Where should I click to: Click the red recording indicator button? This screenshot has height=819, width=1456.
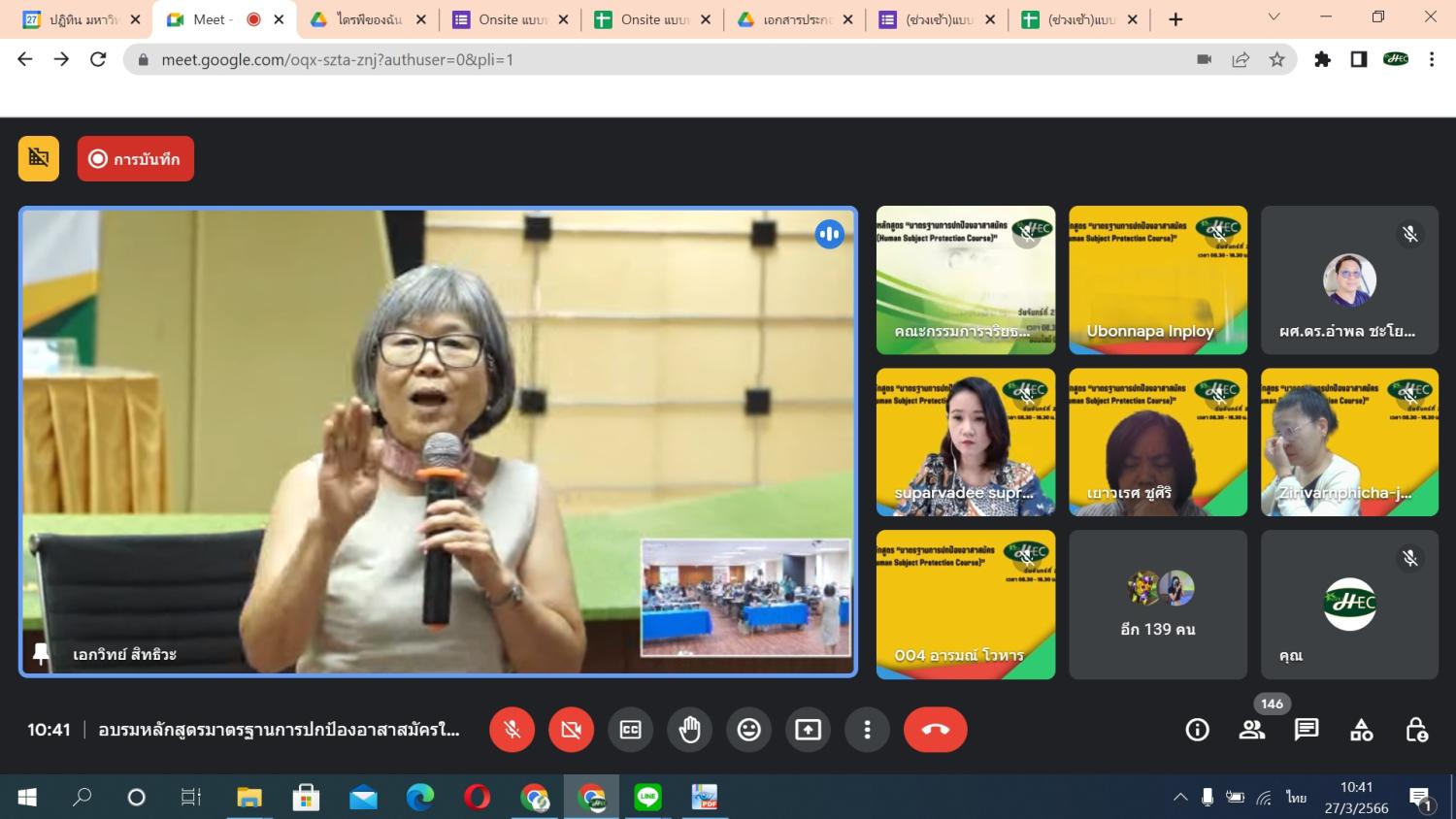[136, 159]
